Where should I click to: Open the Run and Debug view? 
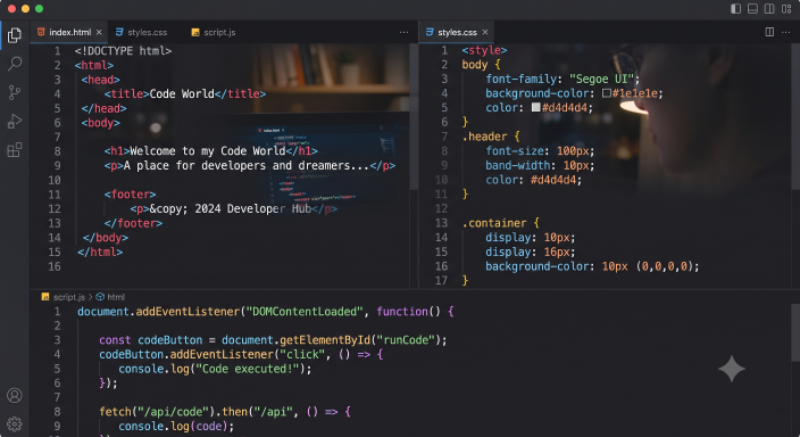(15, 121)
